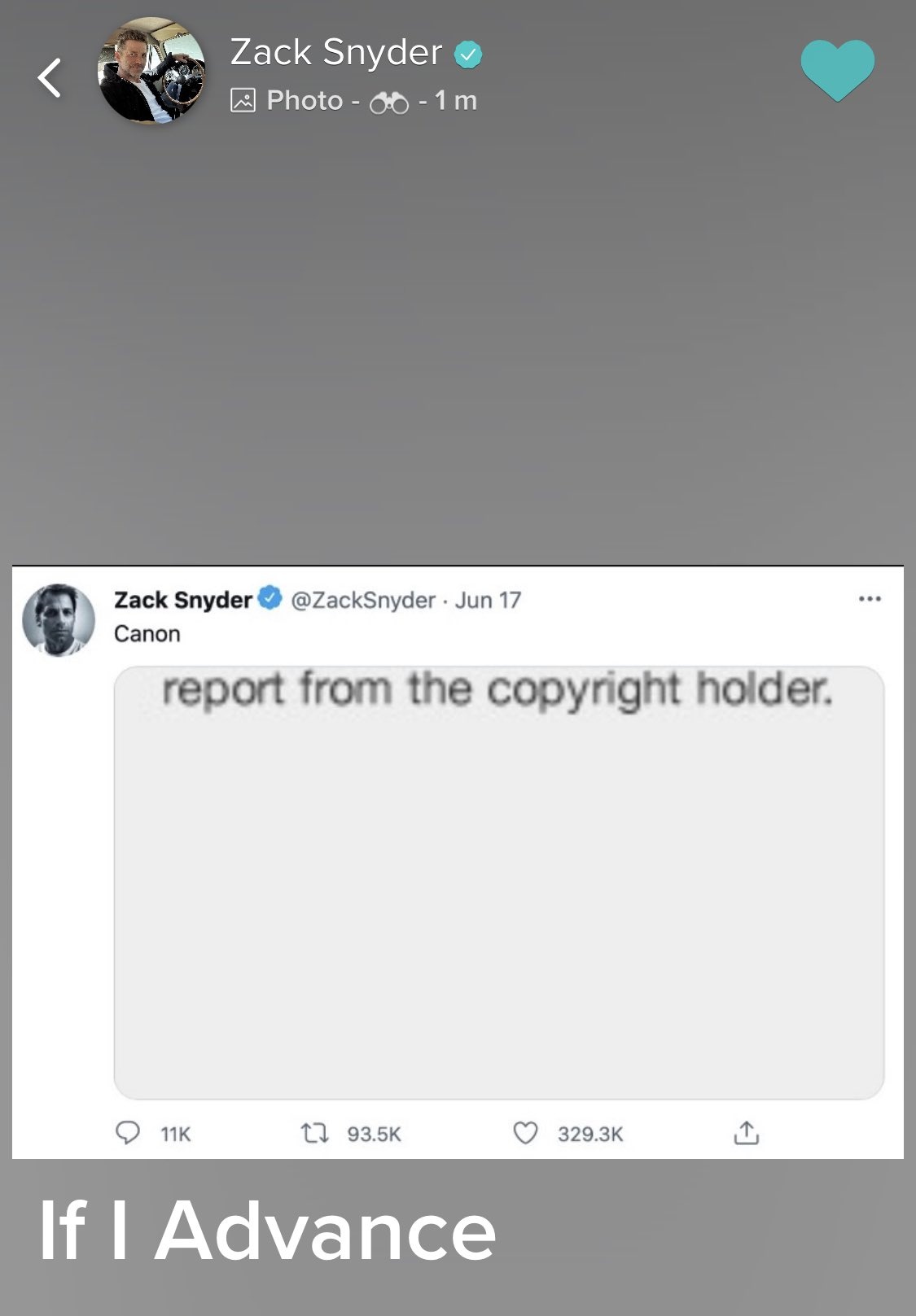
Task: Open the @ZackSnyder handle link
Action: tap(362, 600)
